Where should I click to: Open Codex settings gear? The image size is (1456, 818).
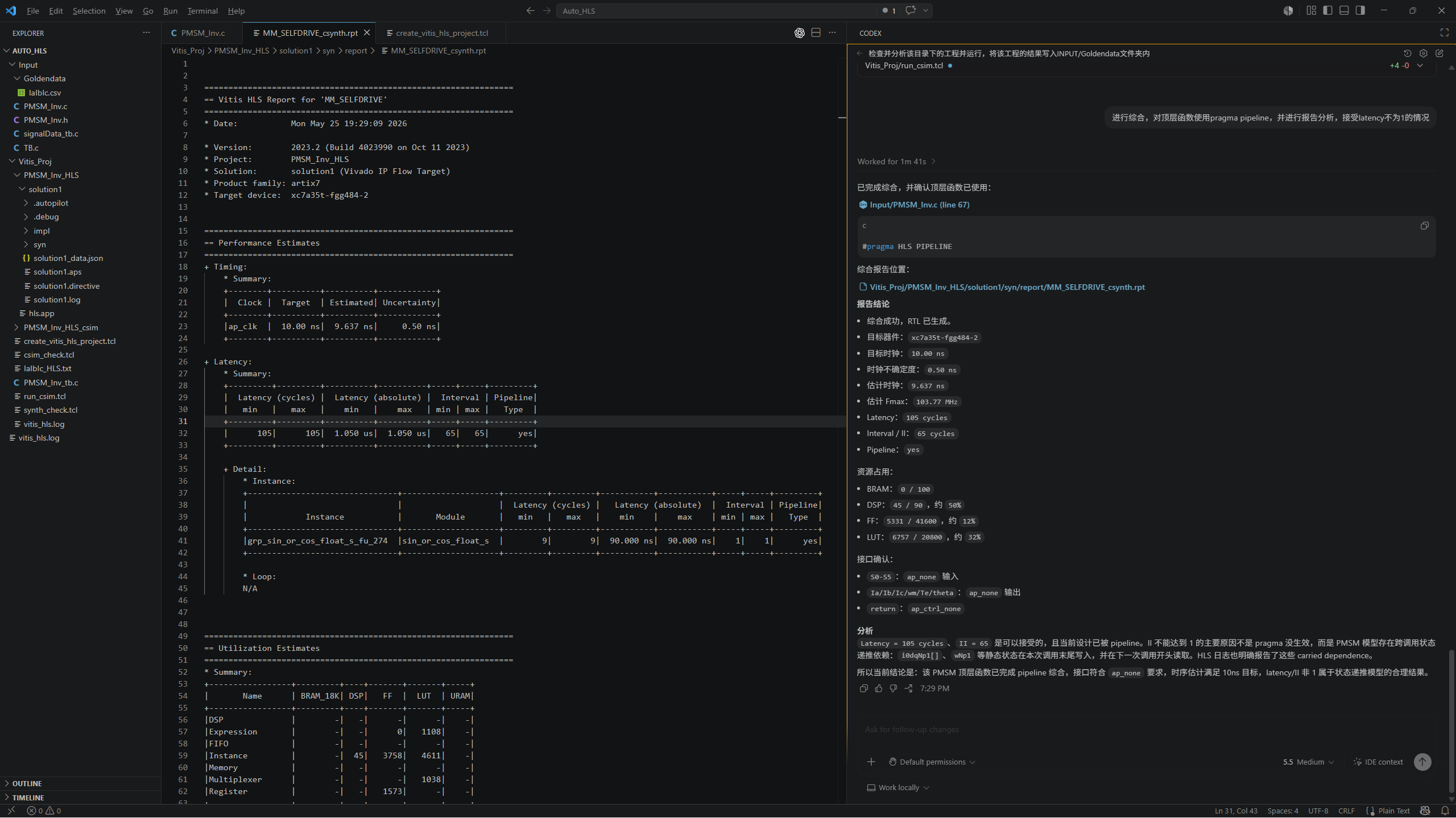pyautogui.click(x=1424, y=53)
